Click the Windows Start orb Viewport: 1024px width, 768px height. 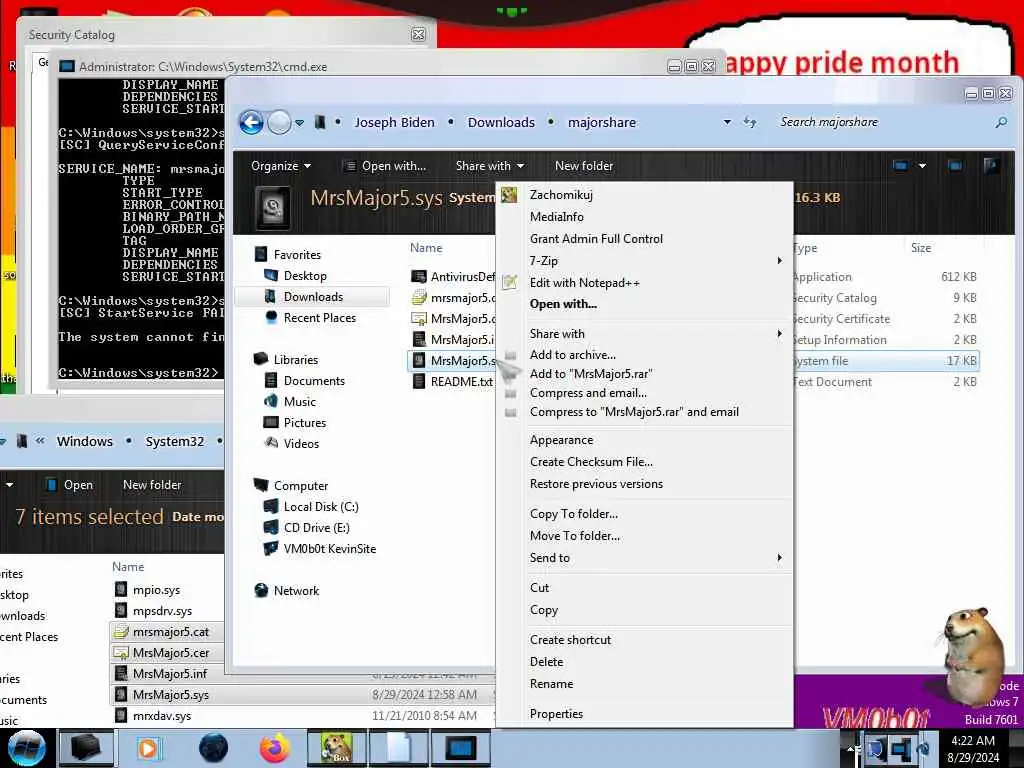pos(27,748)
